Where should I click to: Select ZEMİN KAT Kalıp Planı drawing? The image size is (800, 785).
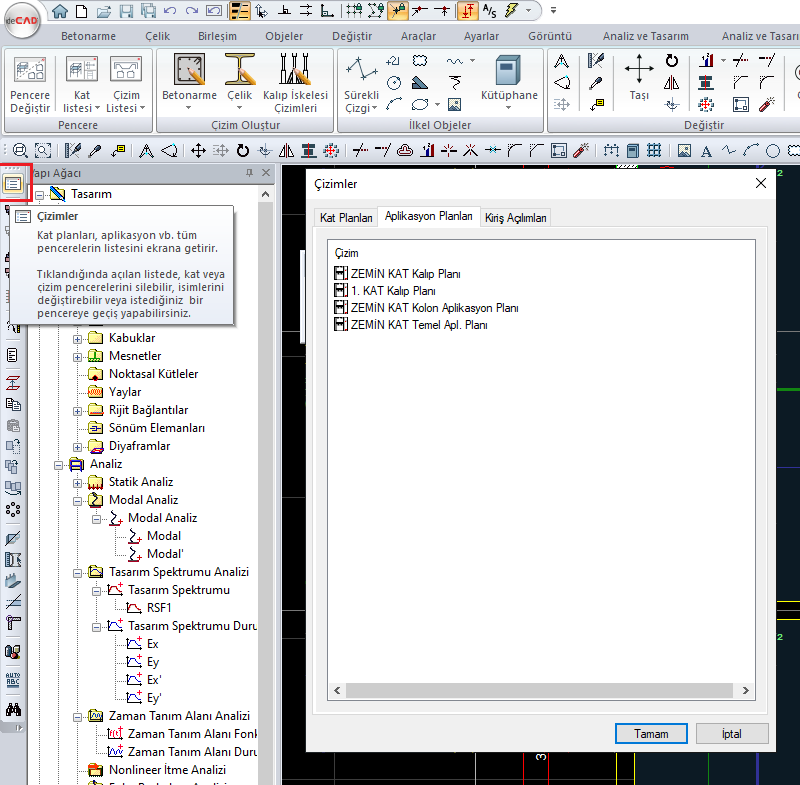point(397,273)
